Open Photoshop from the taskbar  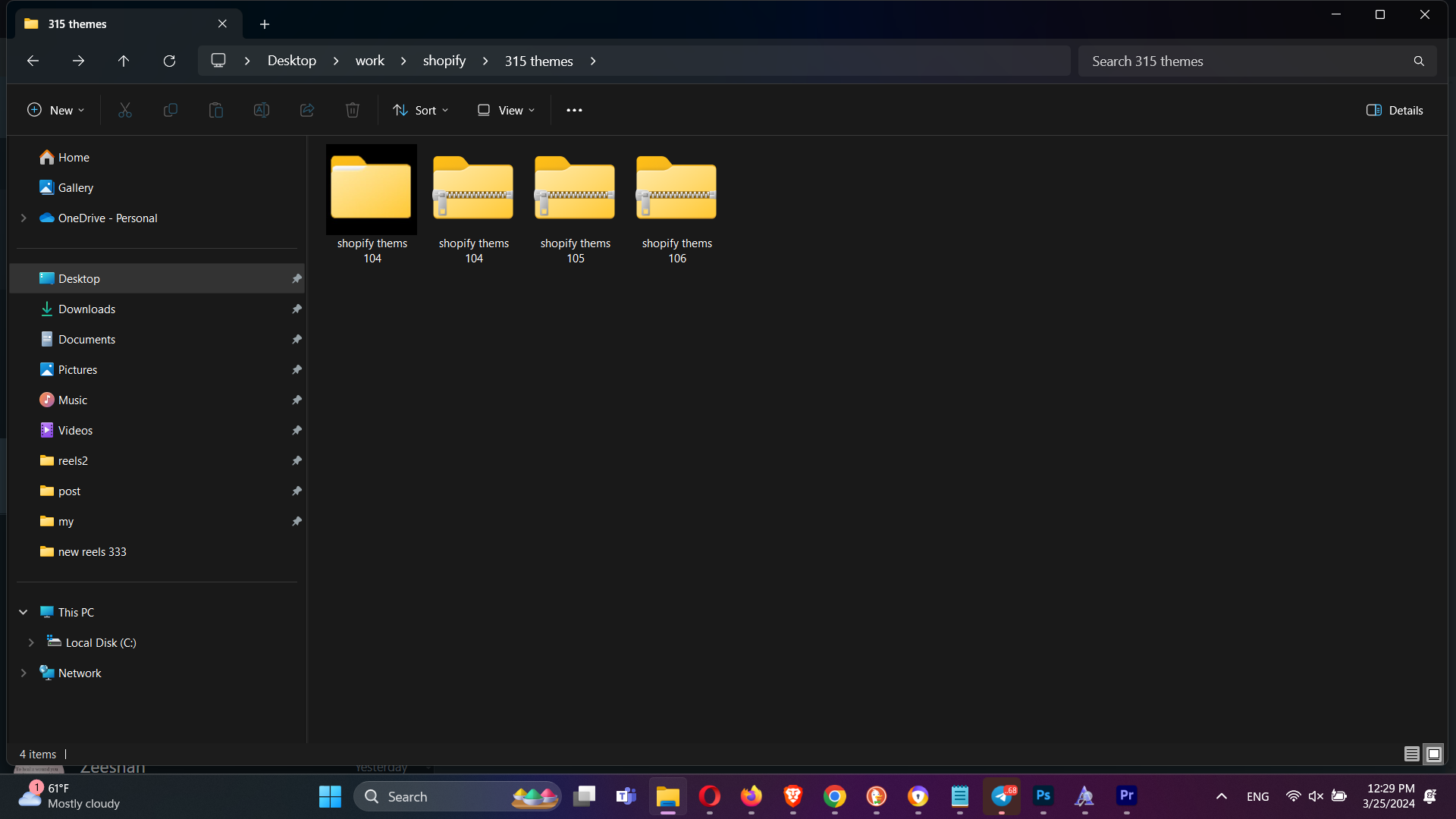click(x=1043, y=795)
